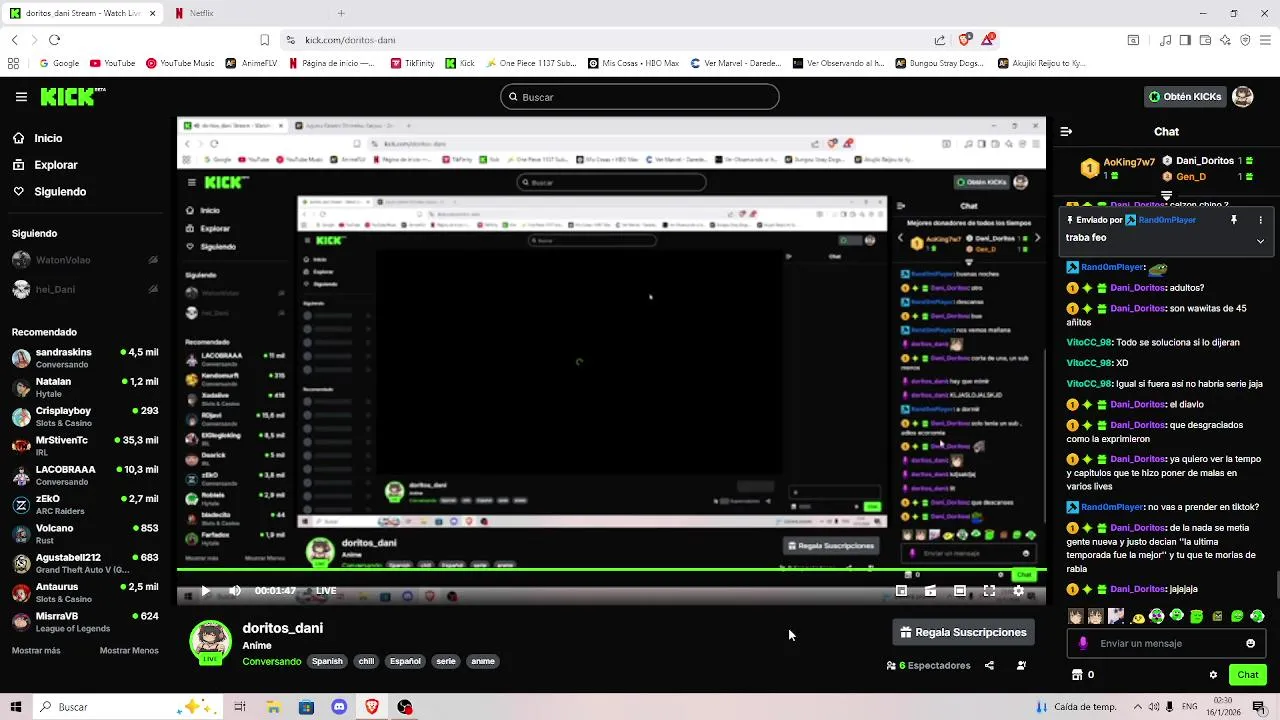Click the Enviar un mensaje input
The image size is (1280, 720).
tap(1166, 643)
